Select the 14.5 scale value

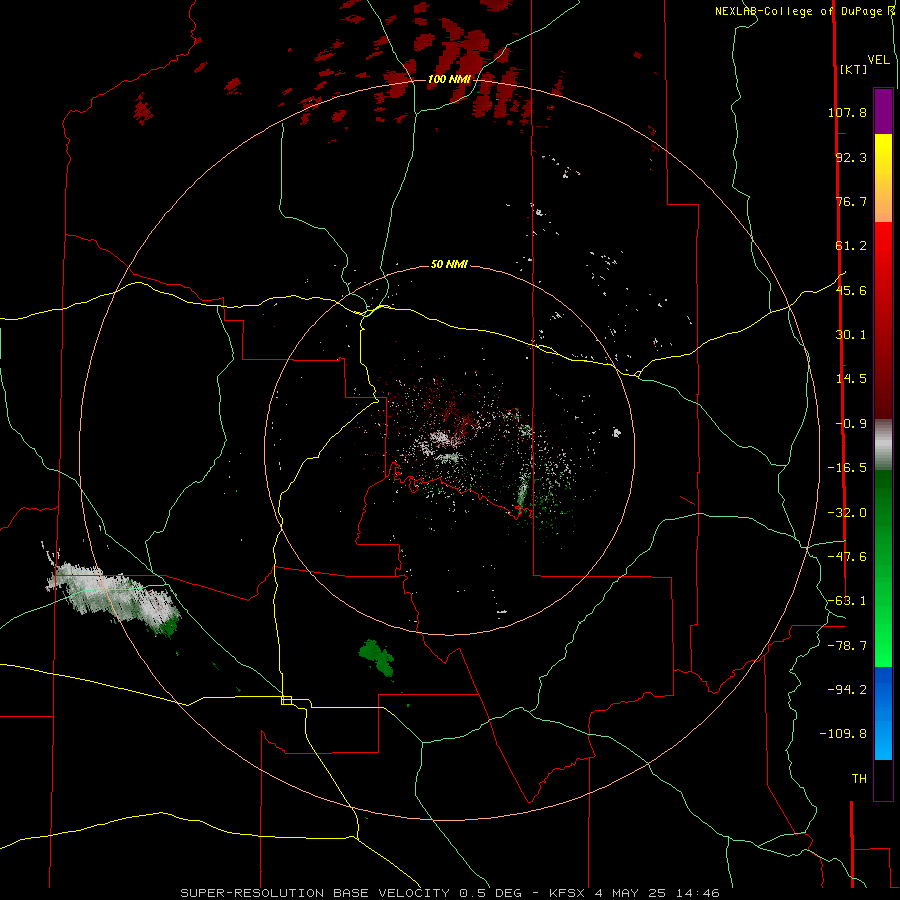[851, 379]
